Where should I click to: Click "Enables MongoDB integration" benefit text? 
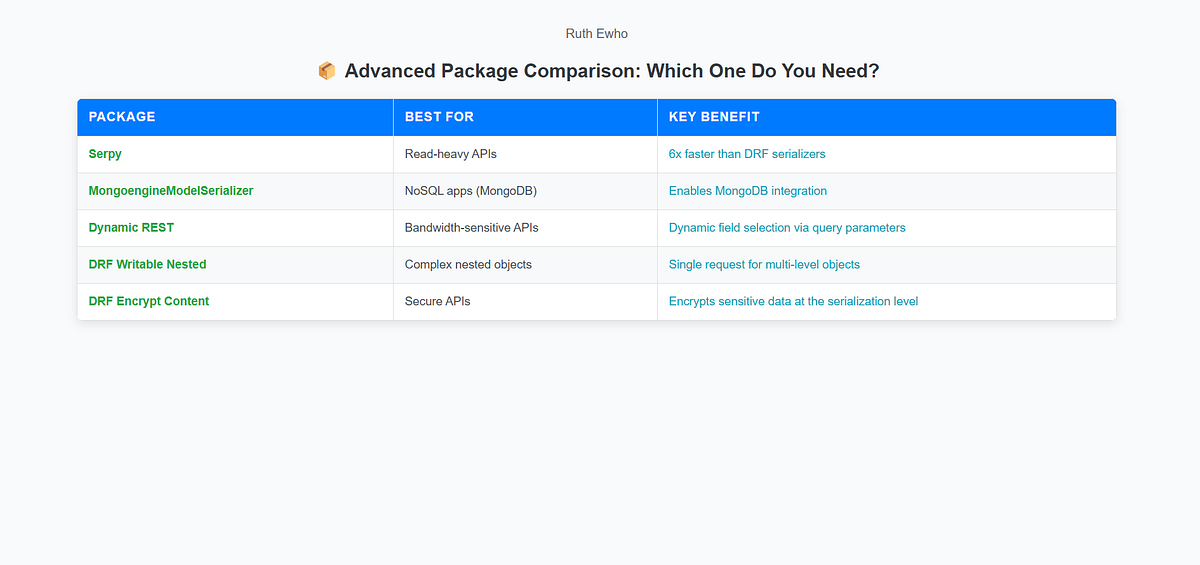(x=748, y=191)
